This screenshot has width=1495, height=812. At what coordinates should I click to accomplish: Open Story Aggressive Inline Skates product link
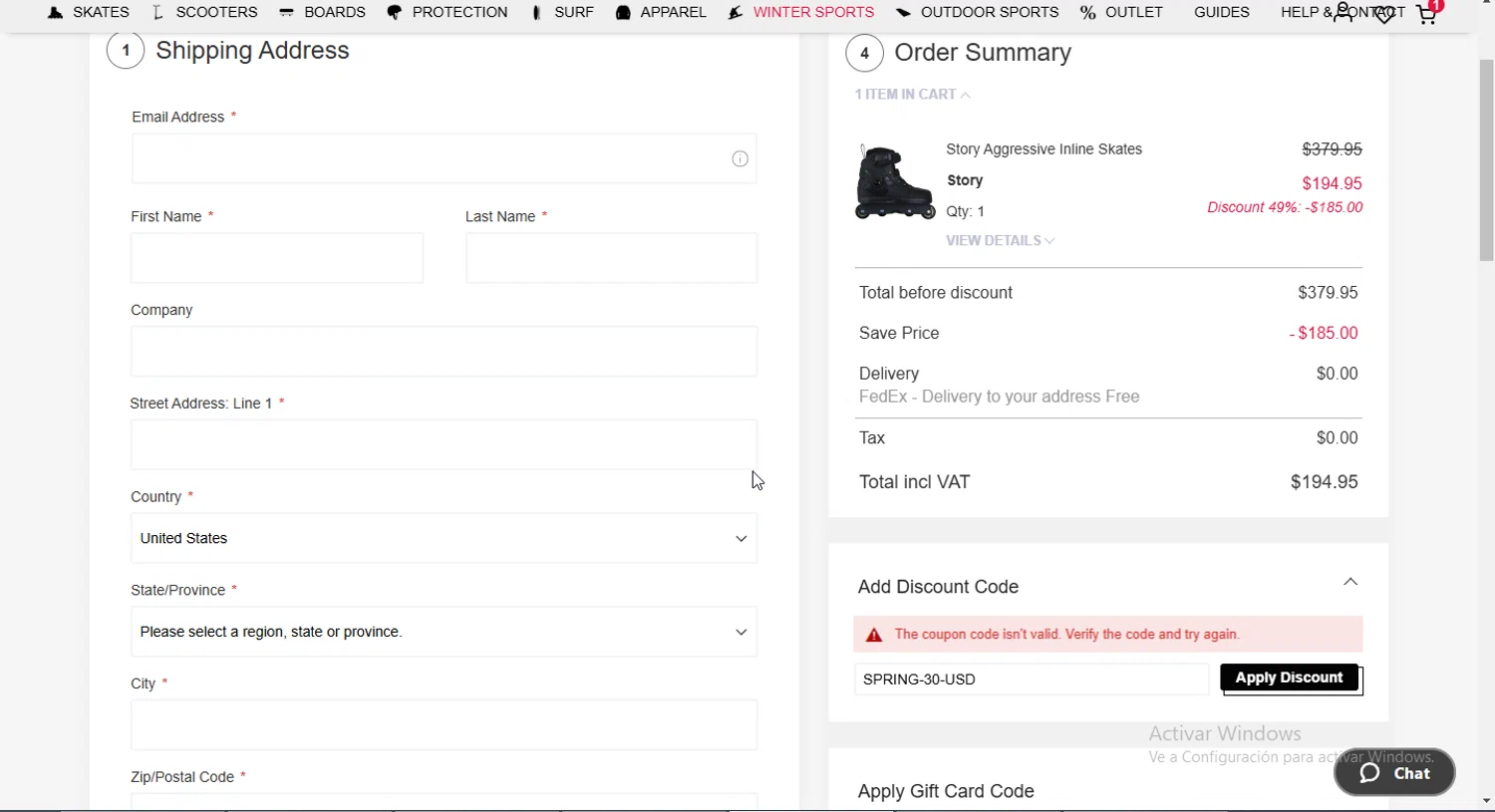(x=1044, y=149)
